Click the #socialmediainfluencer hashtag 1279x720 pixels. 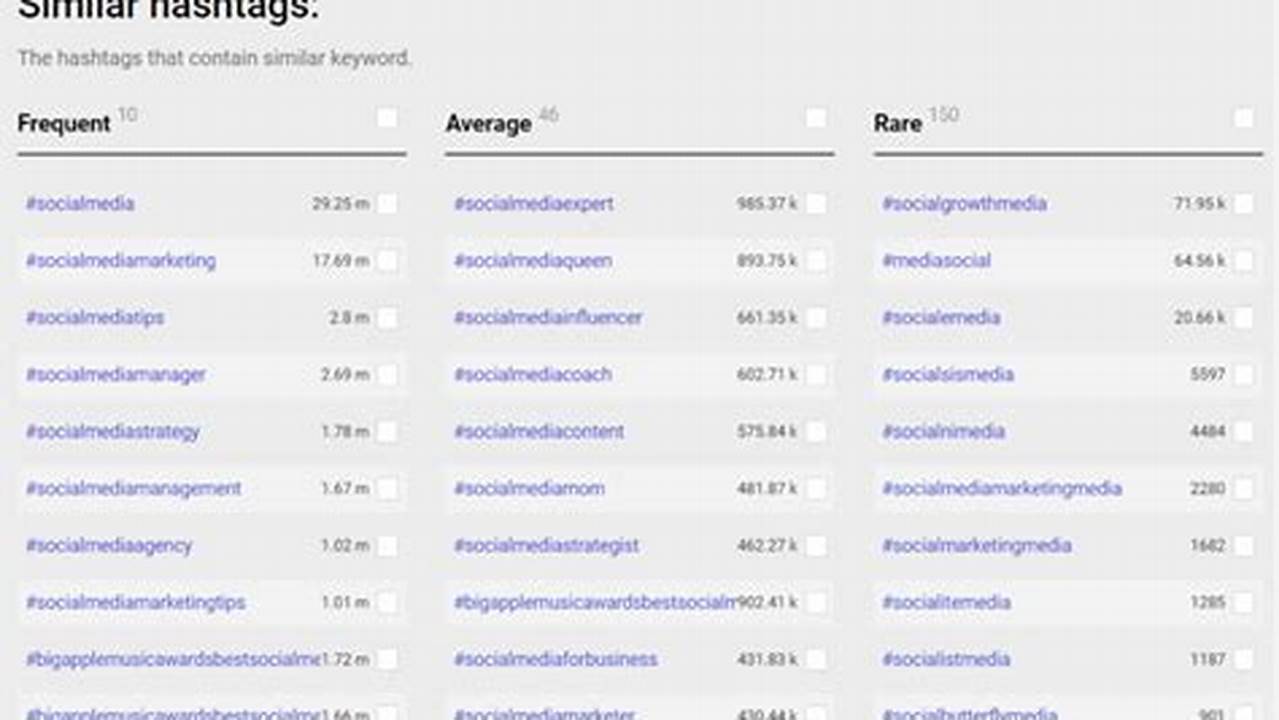pos(548,317)
